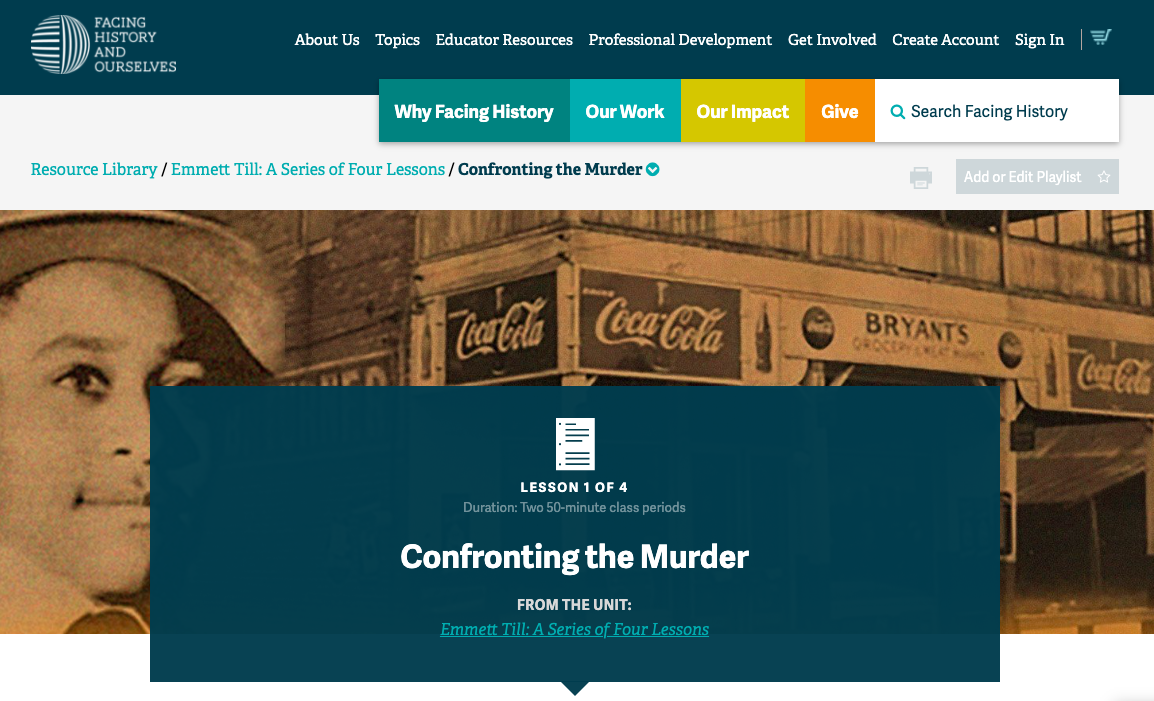Screen dimensions: 1154x701
Task: Expand the lesson content via the downward arrow
Action: coord(574,688)
